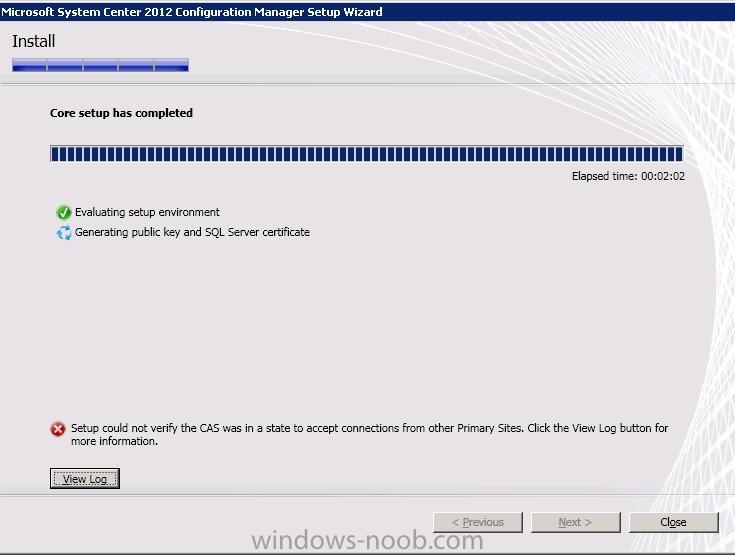
Task: Click the green check beside Evaluating setup environment
Action: [x=63, y=212]
